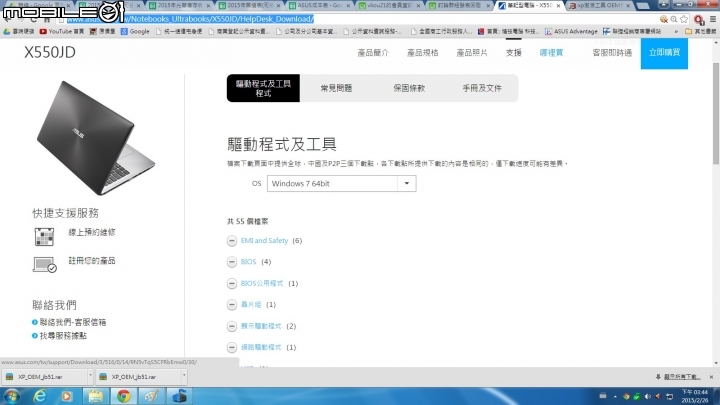Click the page vertical scrollbar thumb
The width and height of the screenshot is (720, 405).
pyautogui.click(x=716, y=113)
